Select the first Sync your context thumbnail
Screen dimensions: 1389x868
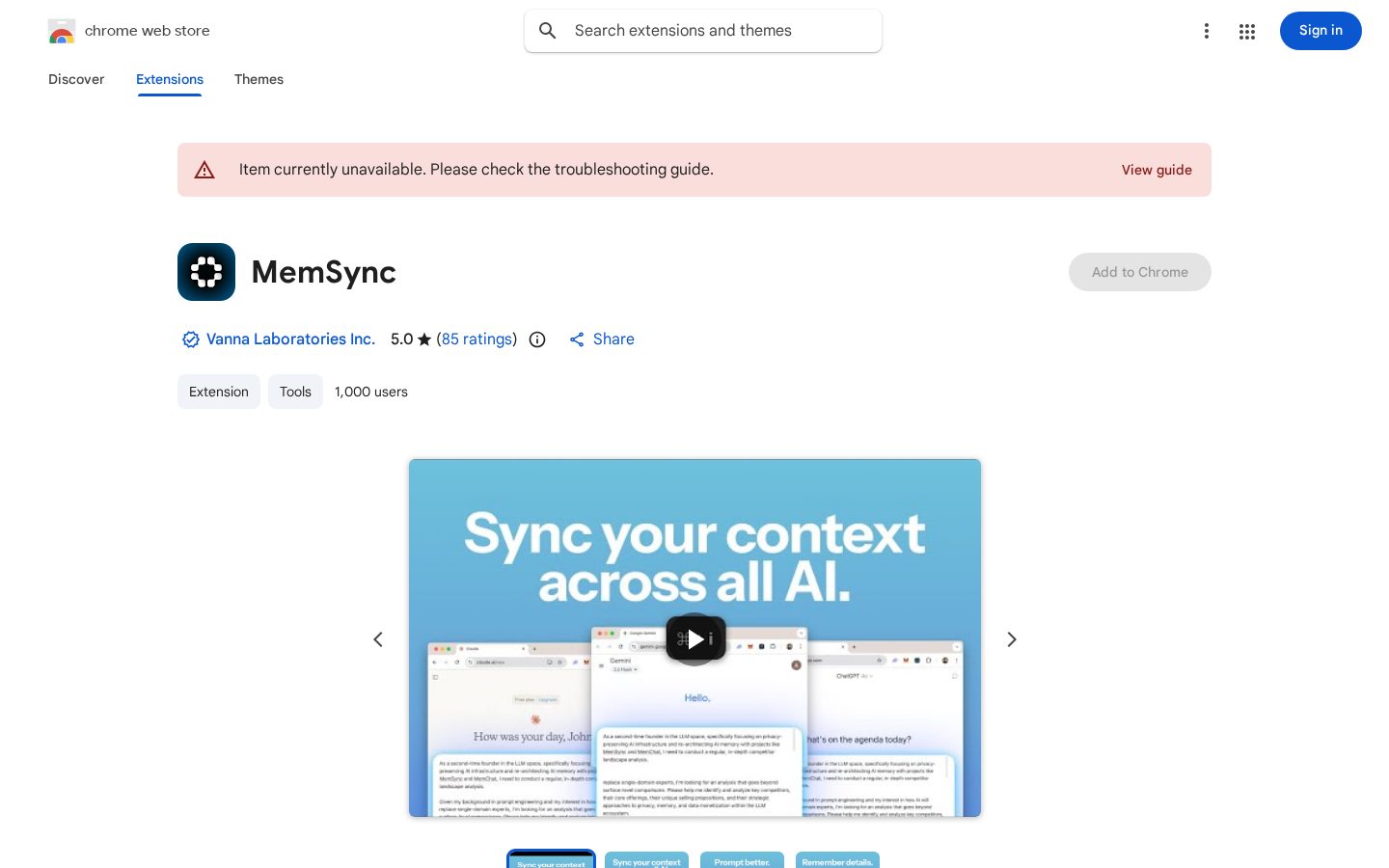(x=551, y=860)
